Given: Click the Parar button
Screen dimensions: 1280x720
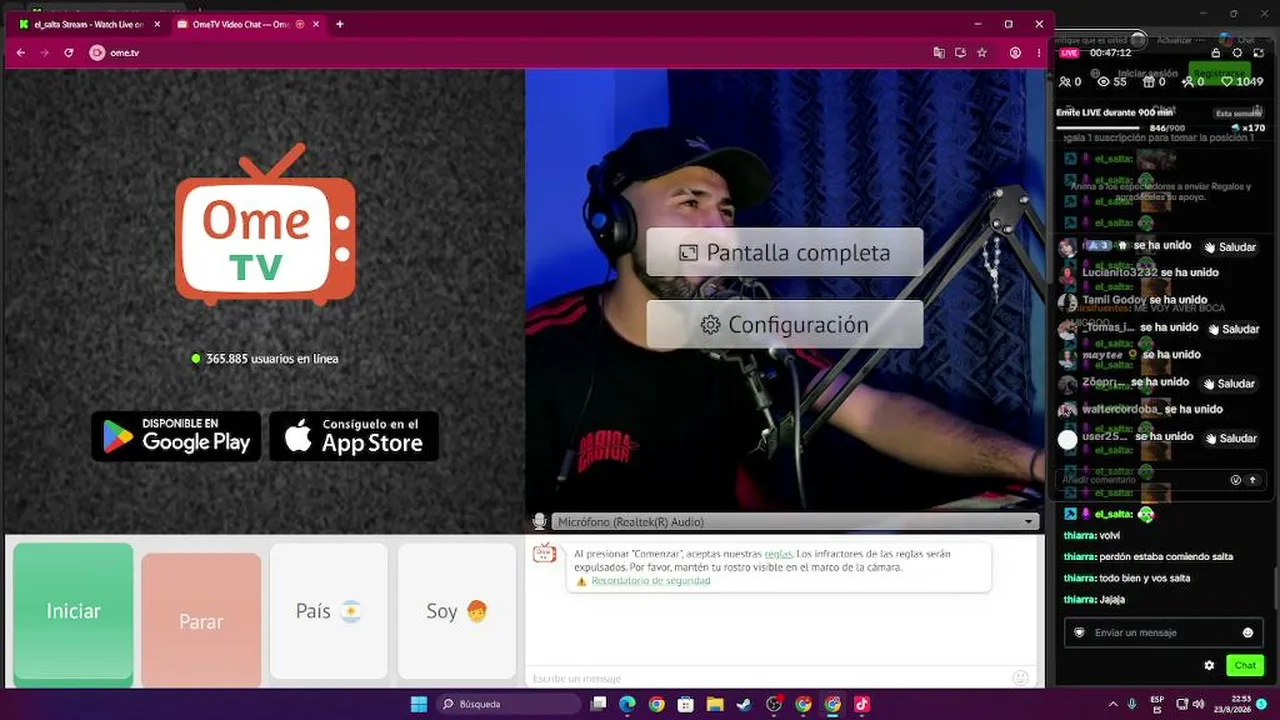Looking at the screenshot, I should tap(201, 621).
